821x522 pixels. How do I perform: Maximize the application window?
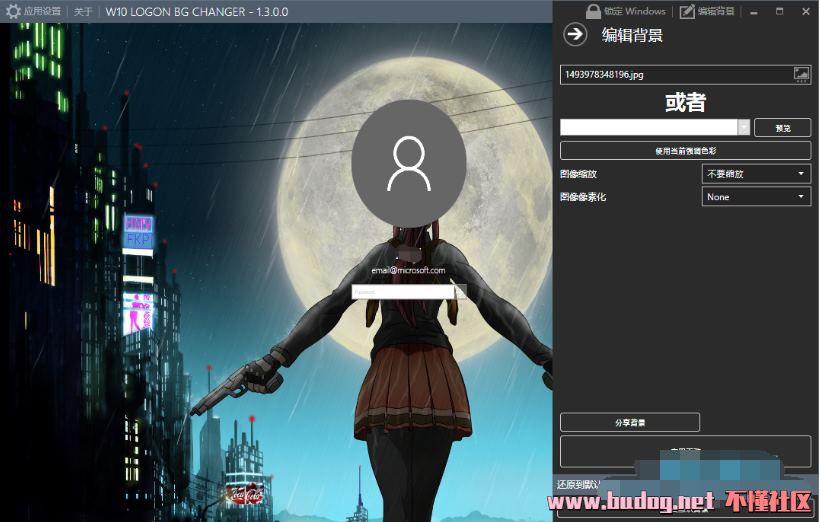pos(780,11)
